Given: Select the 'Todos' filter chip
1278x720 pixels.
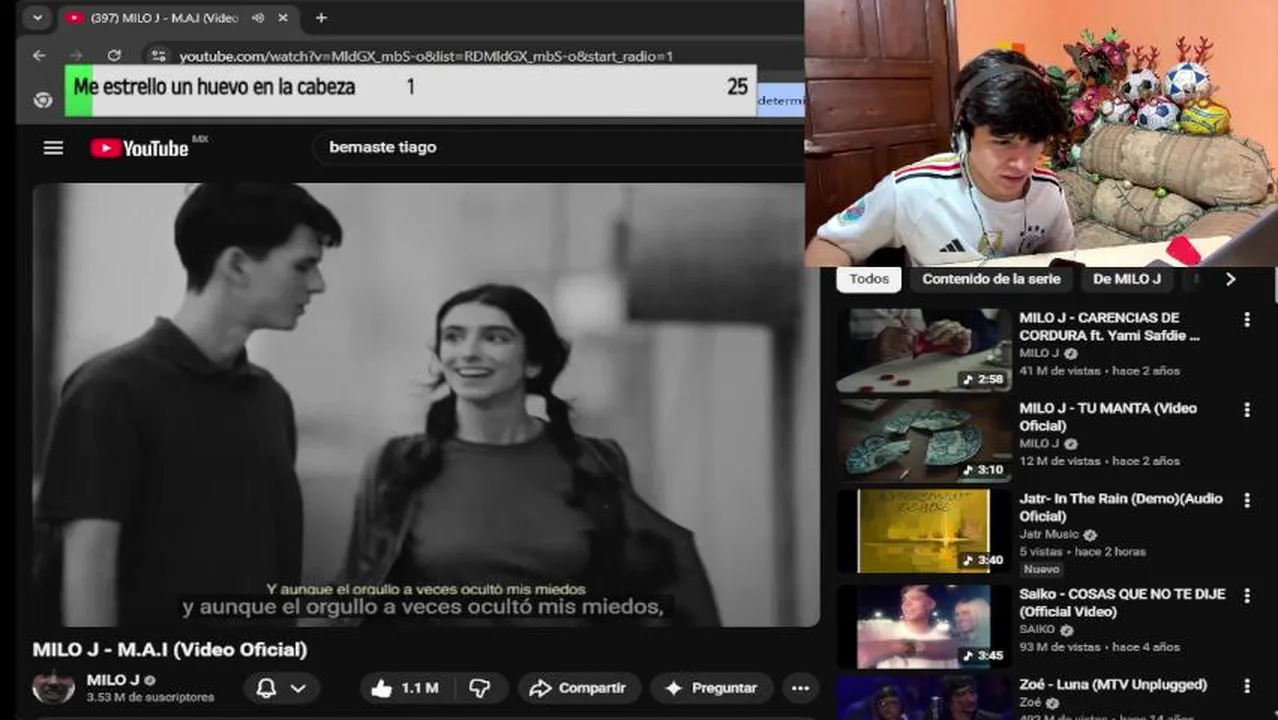Looking at the screenshot, I should pyautogui.click(x=869, y=279).
